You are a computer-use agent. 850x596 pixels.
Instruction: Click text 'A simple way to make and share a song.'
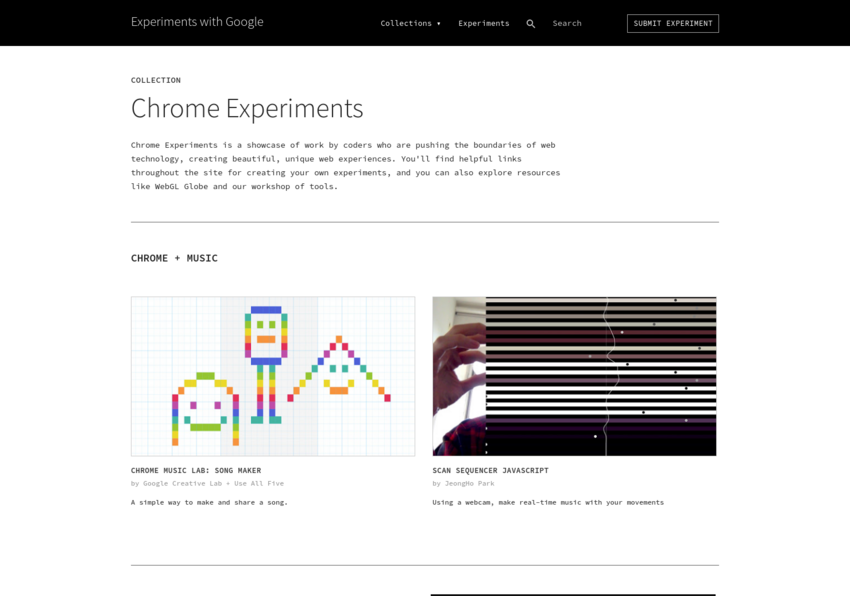(209, 502)
